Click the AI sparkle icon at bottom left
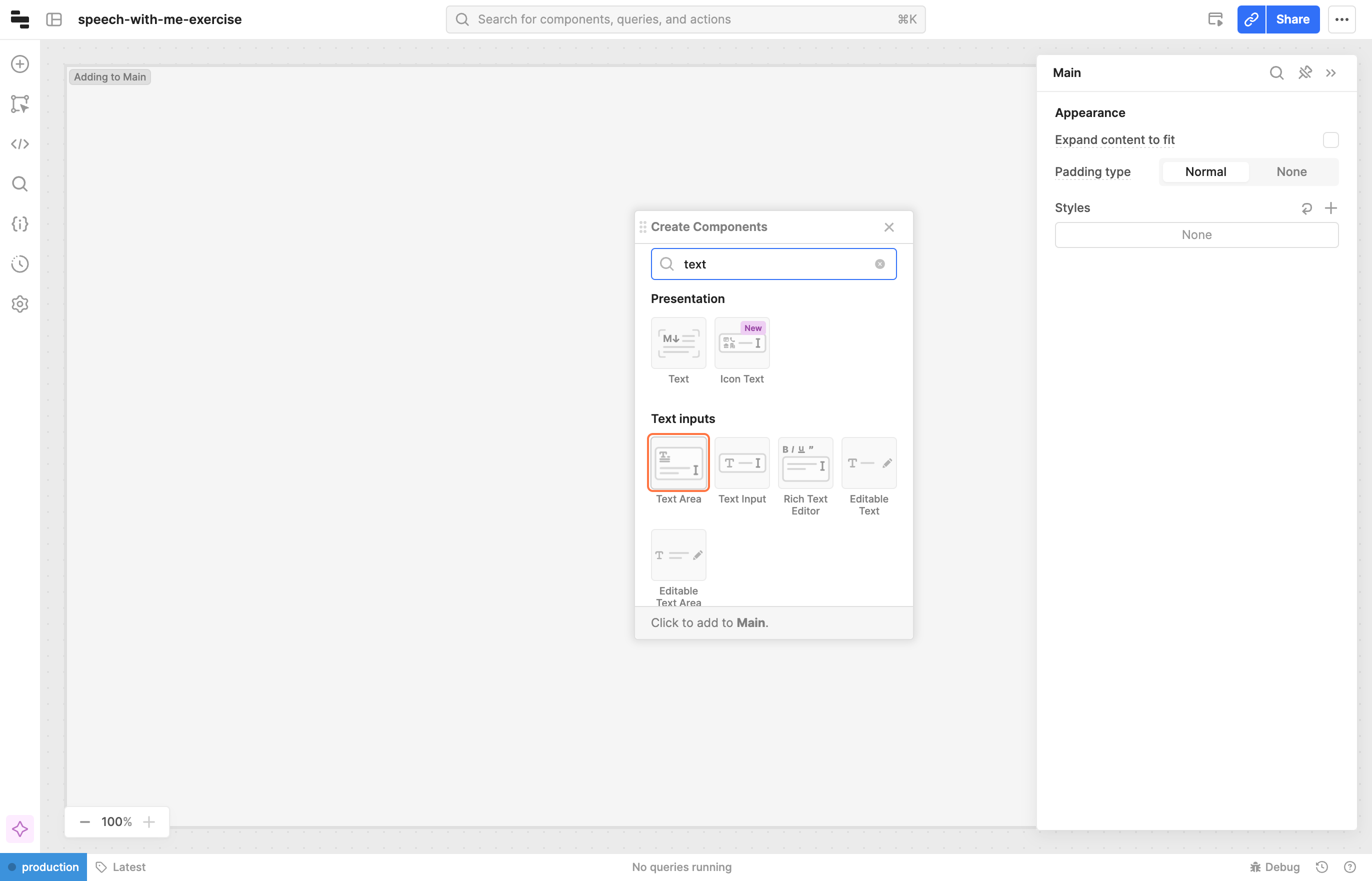Viewport: 1372px width, 881px height. pos(20,828)
